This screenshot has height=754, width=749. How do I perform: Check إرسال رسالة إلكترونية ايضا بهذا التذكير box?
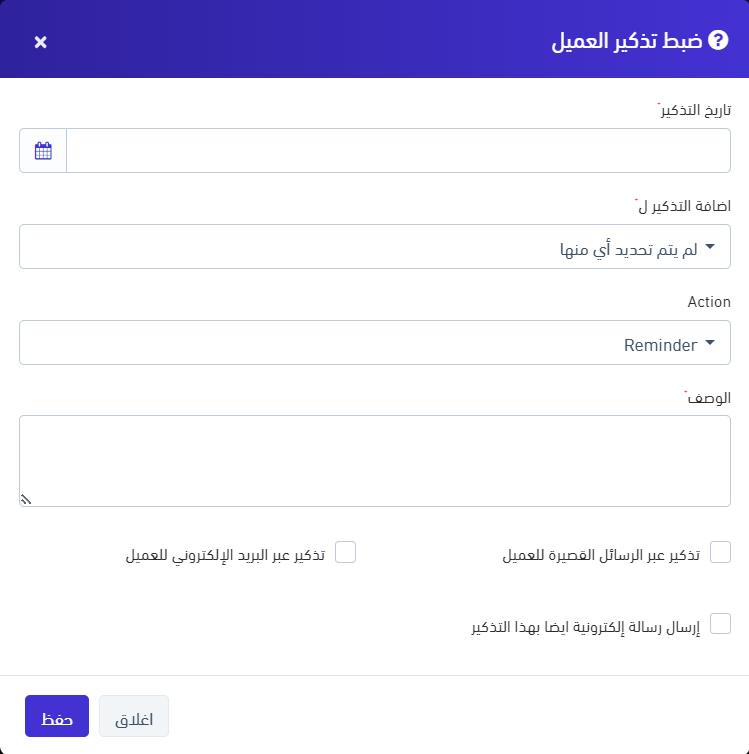[720, 625]
